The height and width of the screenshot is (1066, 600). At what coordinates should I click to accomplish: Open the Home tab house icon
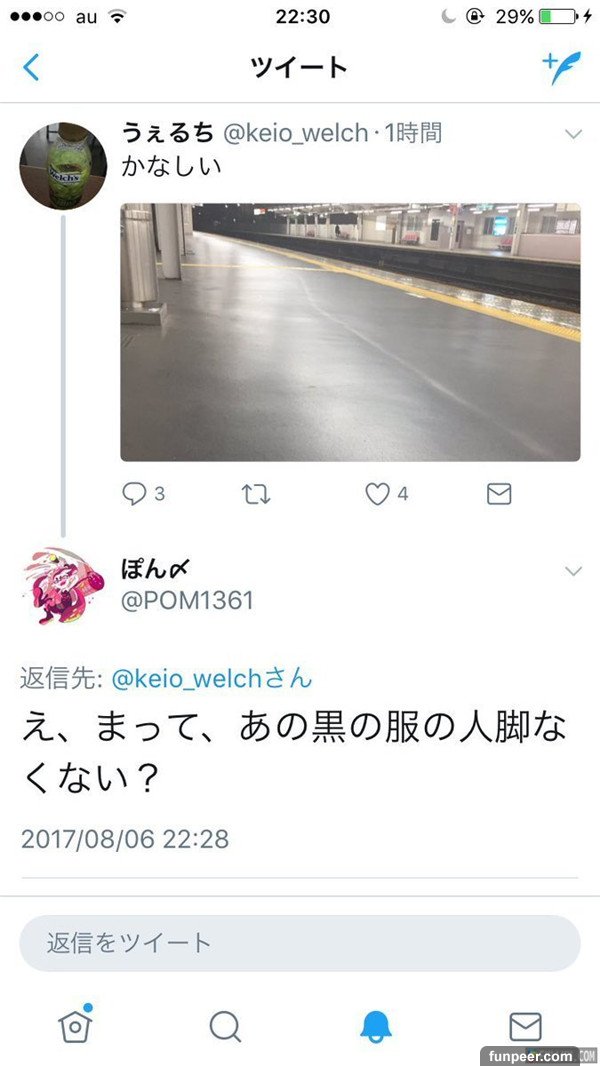click(75, 1024)
